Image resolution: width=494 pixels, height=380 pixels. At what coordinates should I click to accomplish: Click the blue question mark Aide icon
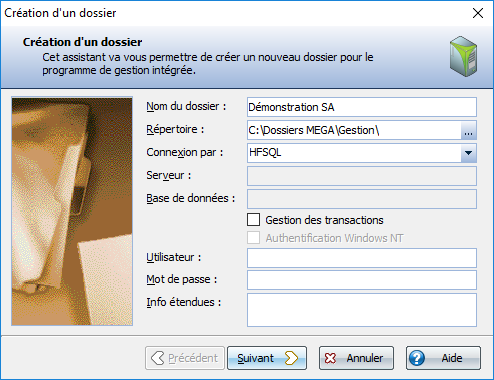click(417, 358)
